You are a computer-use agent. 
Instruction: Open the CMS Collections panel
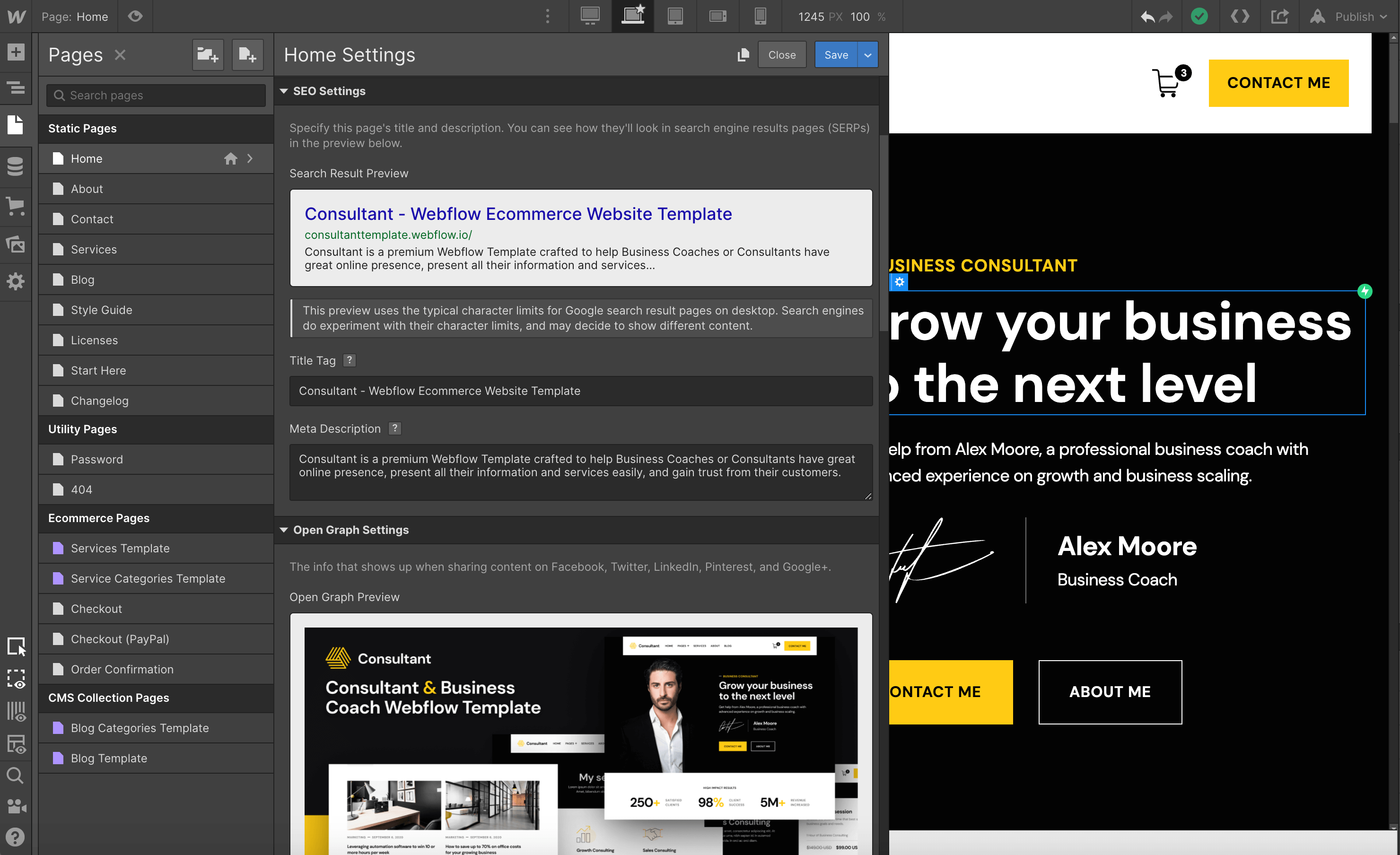point(15,166)
